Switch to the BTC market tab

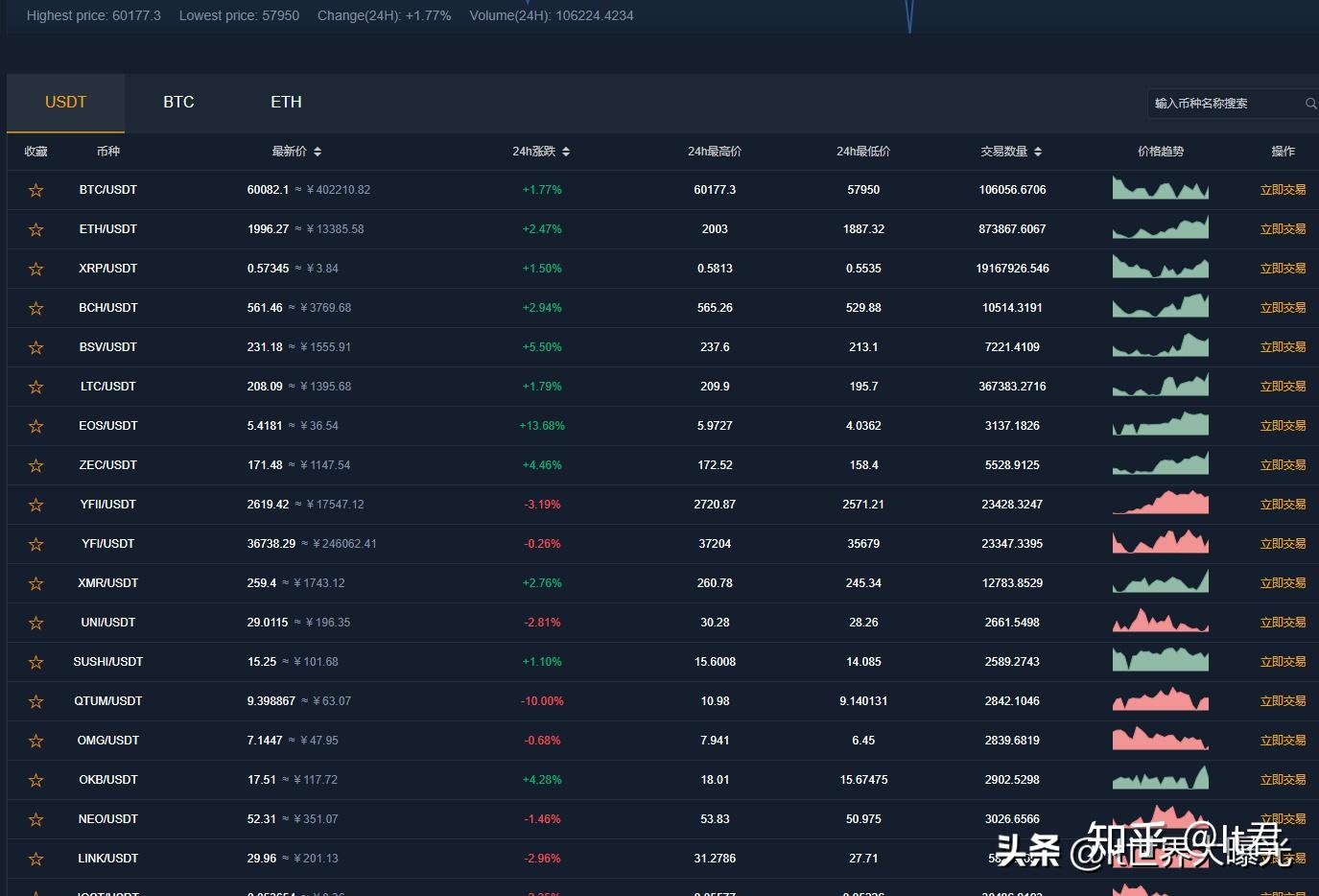click(178, 103)
